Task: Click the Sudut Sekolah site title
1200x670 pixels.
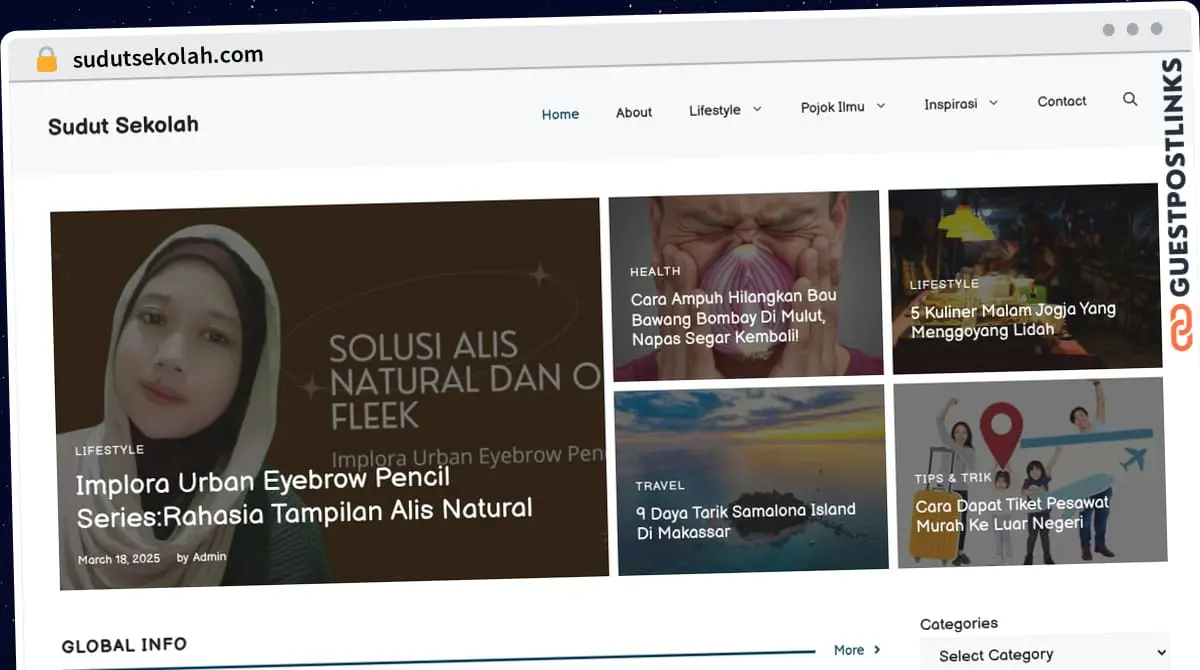Action: 123,126
